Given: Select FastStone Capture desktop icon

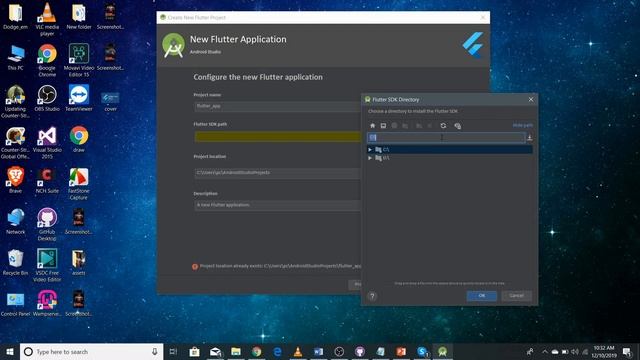Looking at the screenshot, I should coord(79,183).
